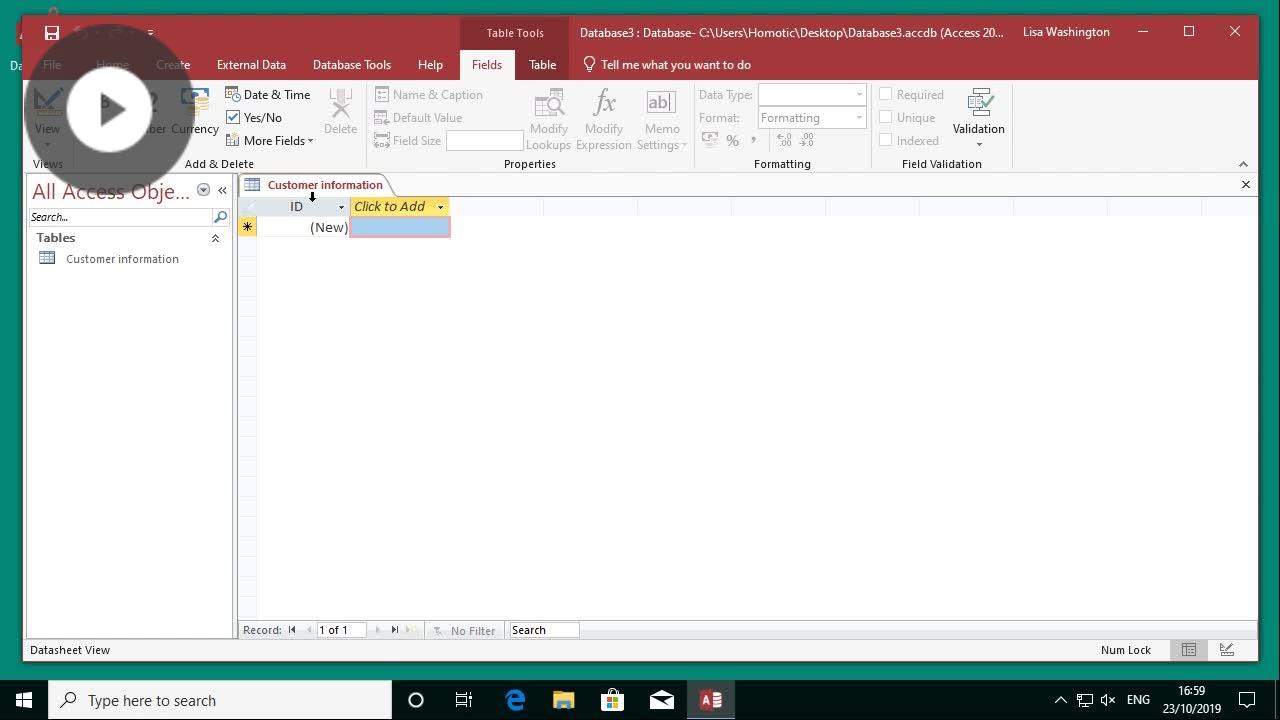1280x720 pixels.
Task: Enable the Yes/No field checkbox
Action: (x=232, y=117)
